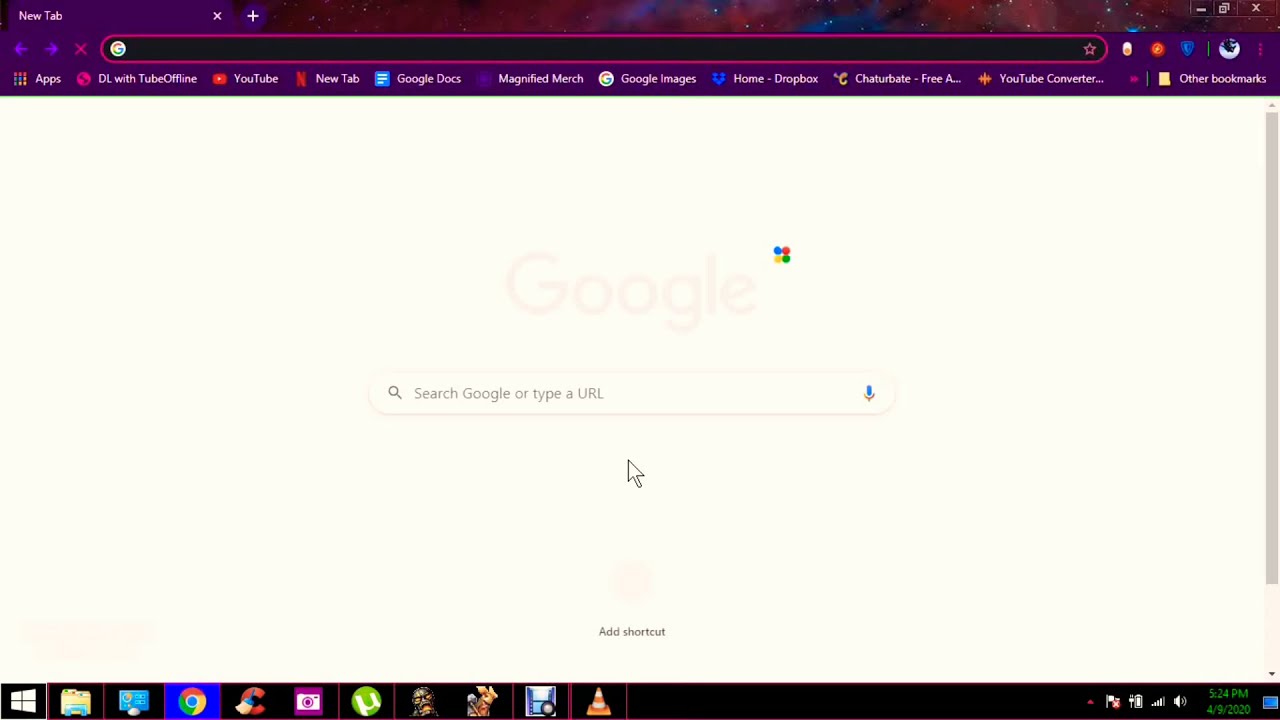The image size is (1280, 720).
Task: Open the Google Images bookmark
Action: click(x=647, y=78)
